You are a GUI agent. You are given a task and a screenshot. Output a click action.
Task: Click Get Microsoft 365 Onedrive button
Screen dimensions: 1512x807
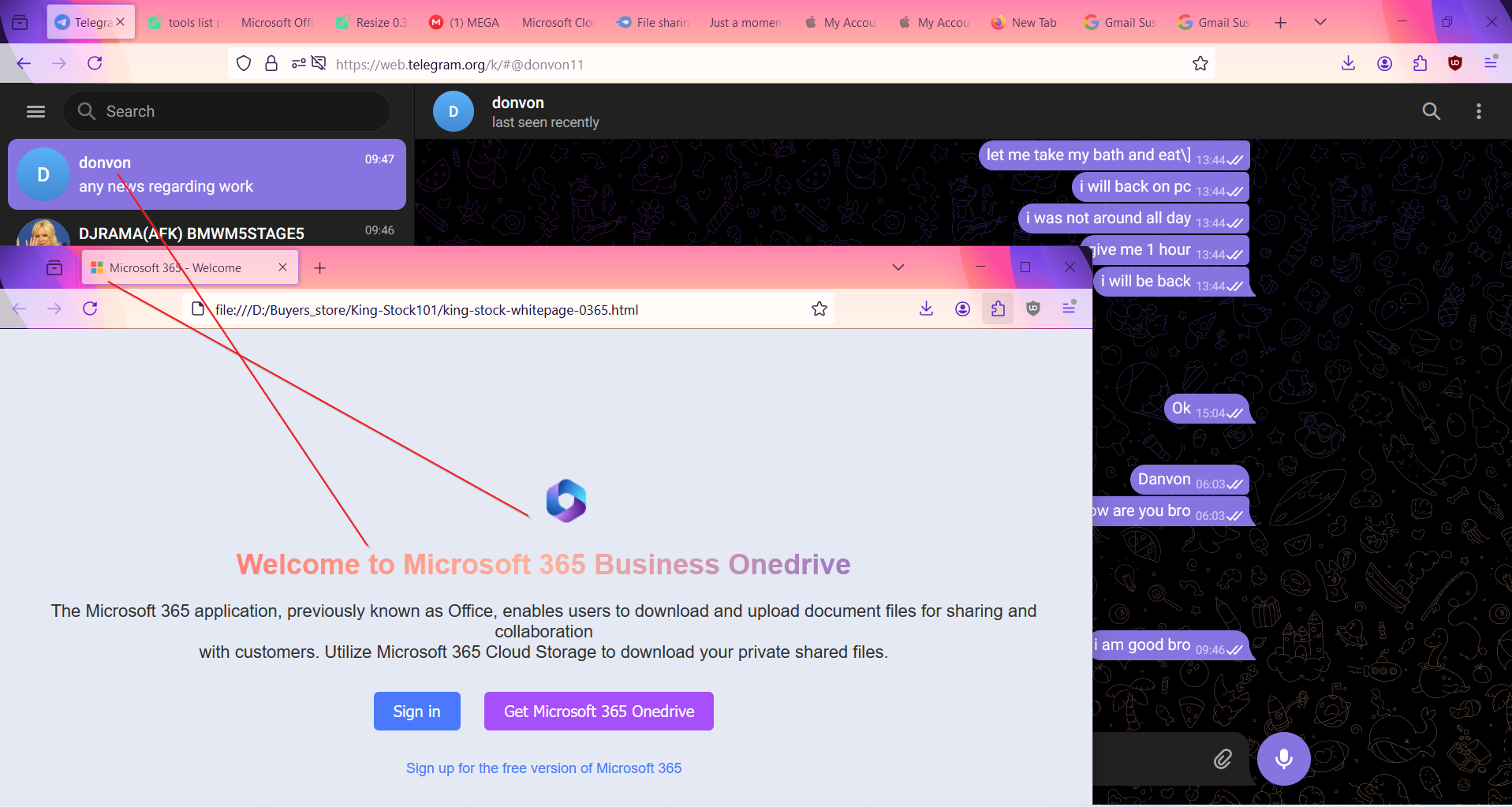pyautogui.click(x=599, y=712)
